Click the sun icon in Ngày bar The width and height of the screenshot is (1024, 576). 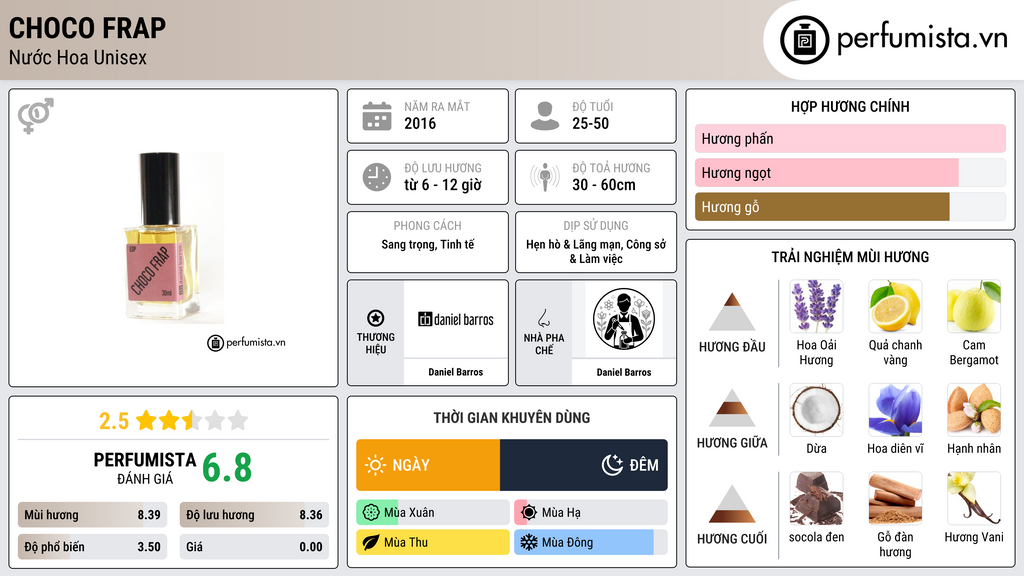[376, 465]
